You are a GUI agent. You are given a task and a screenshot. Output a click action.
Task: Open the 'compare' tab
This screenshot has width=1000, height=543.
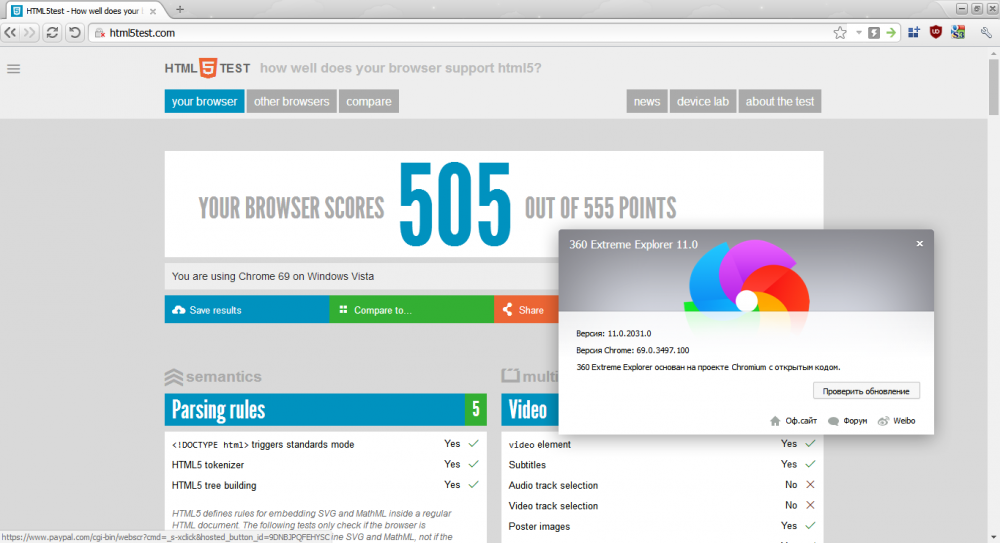coord(369,101)
